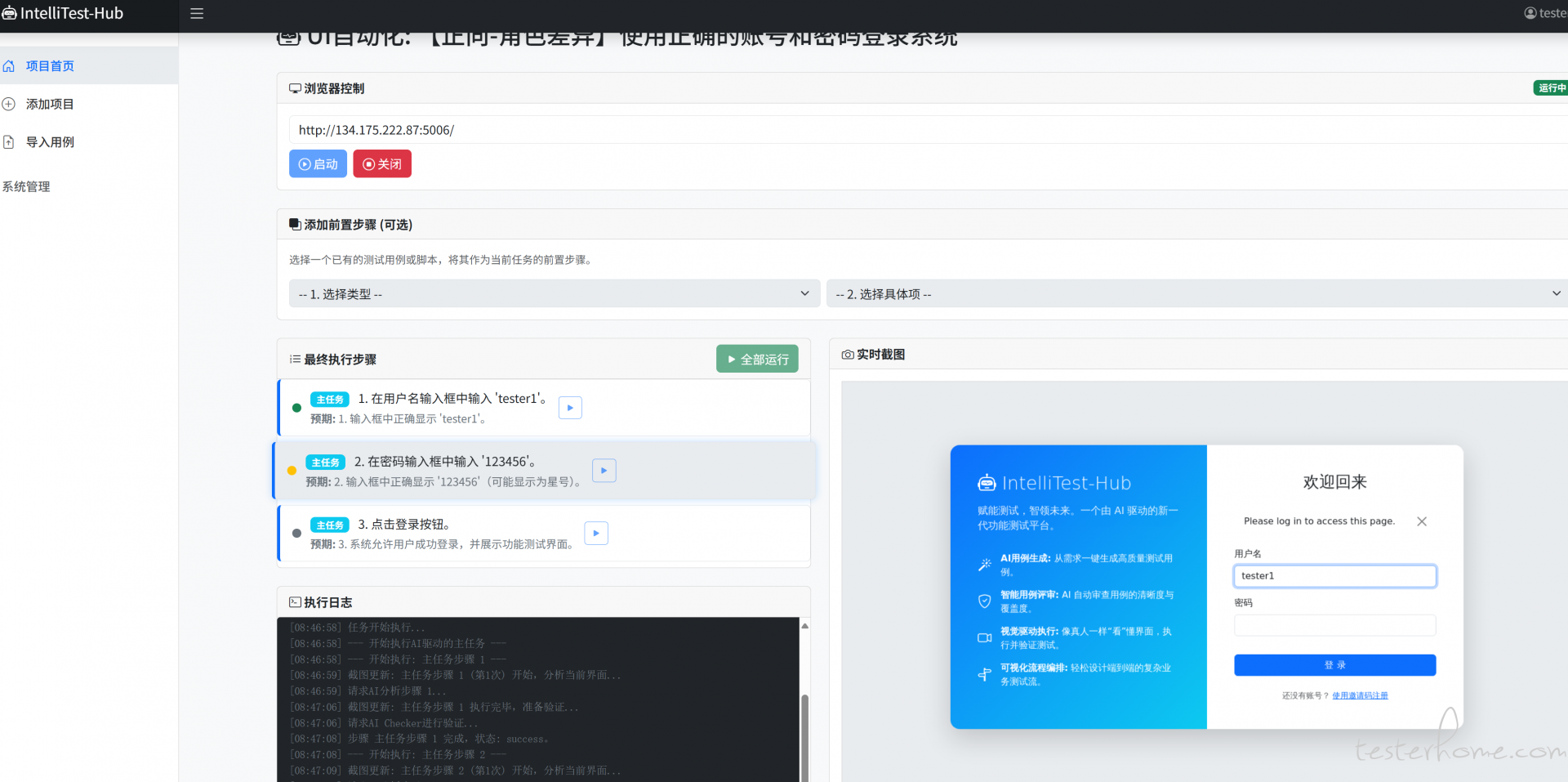The height and width of the screenshot is (782, 1568).
Task: Expand the '2. 选择具体项' dropdown
Action: [x=1196, y=294]
